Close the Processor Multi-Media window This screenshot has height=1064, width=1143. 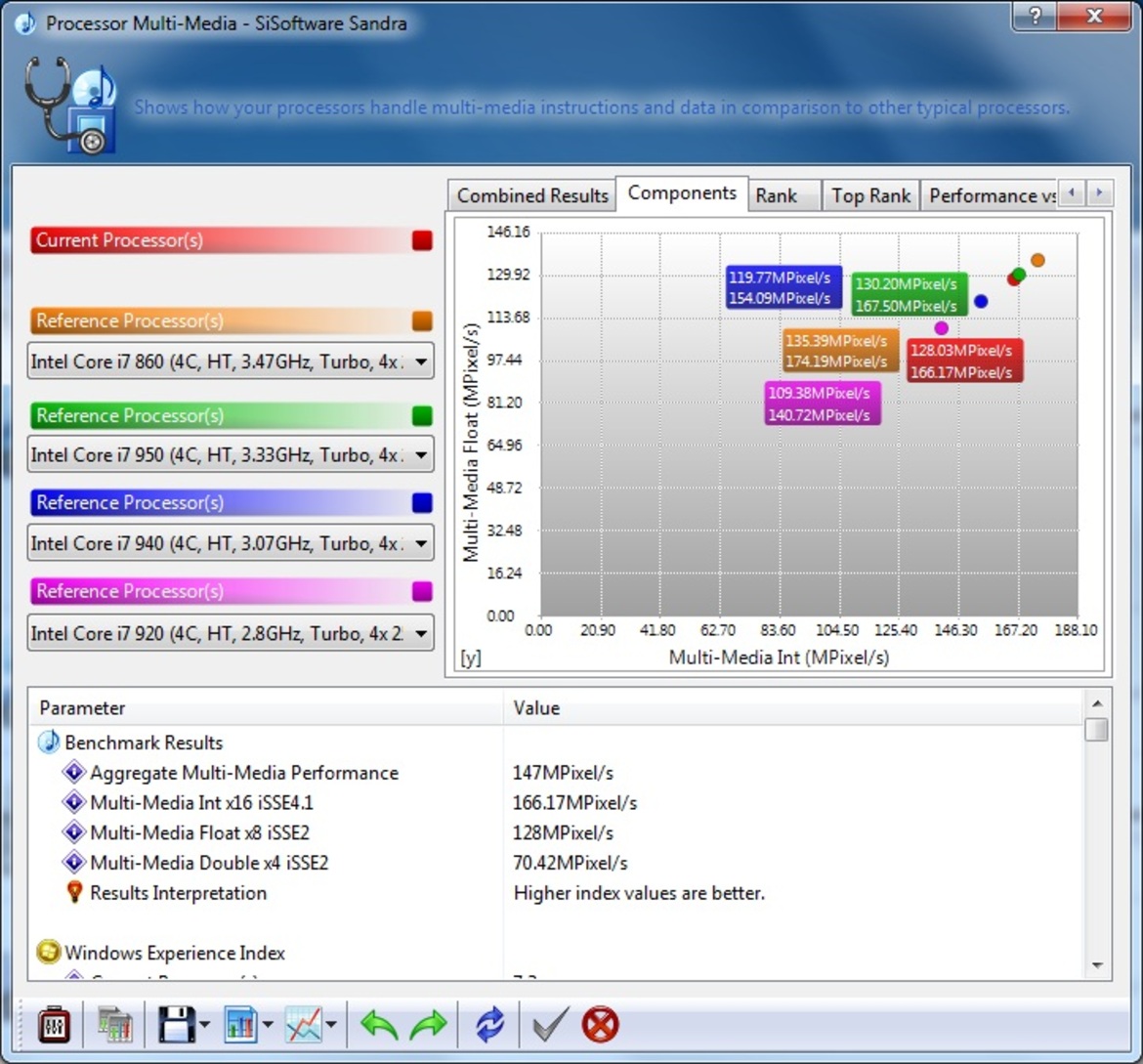pos(1095,16)
